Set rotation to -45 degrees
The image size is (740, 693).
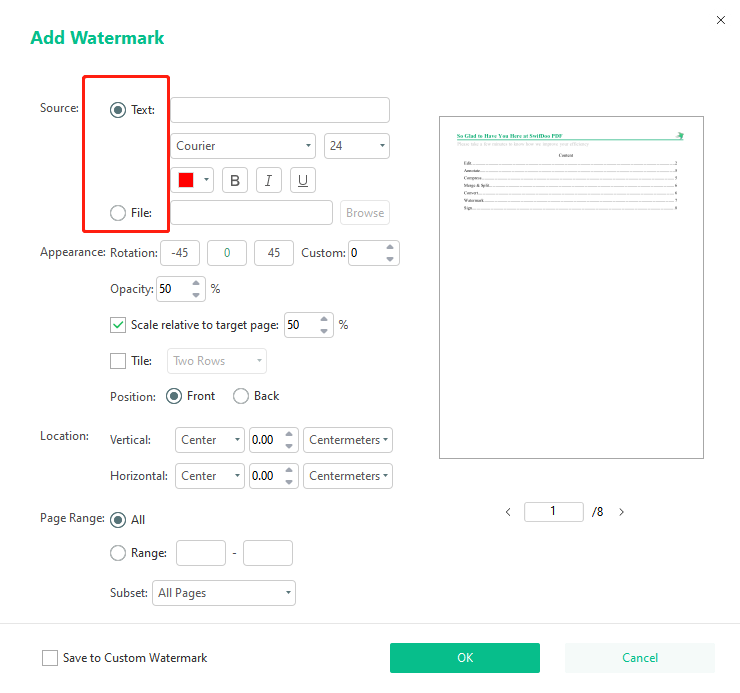180,253
